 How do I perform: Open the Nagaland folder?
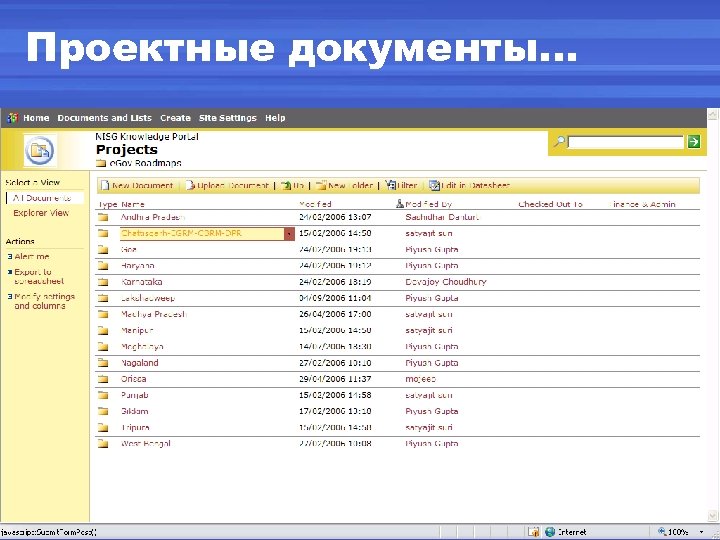coord(140,363)
